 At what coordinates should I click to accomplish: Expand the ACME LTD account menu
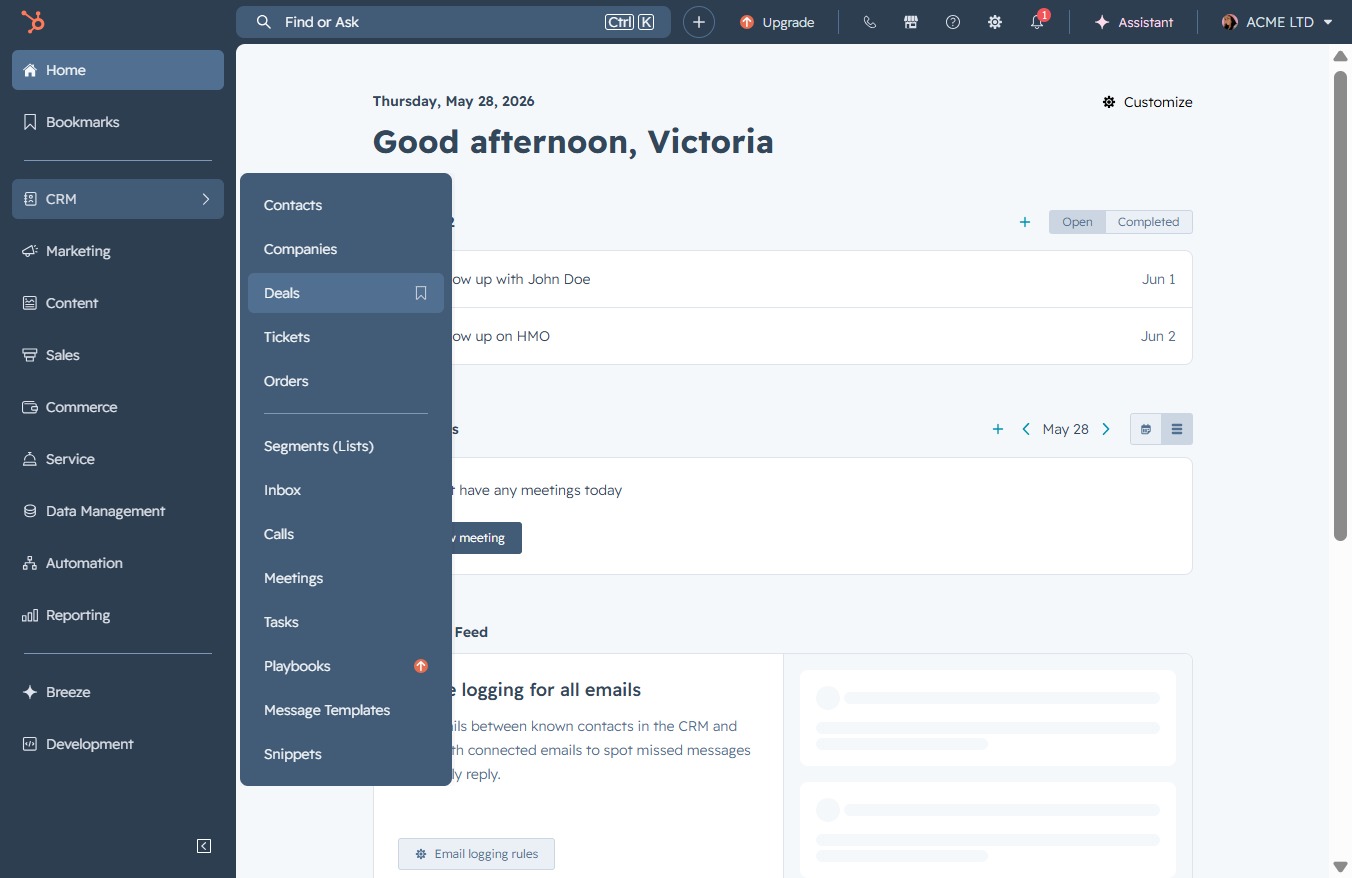coord(1278,22)
